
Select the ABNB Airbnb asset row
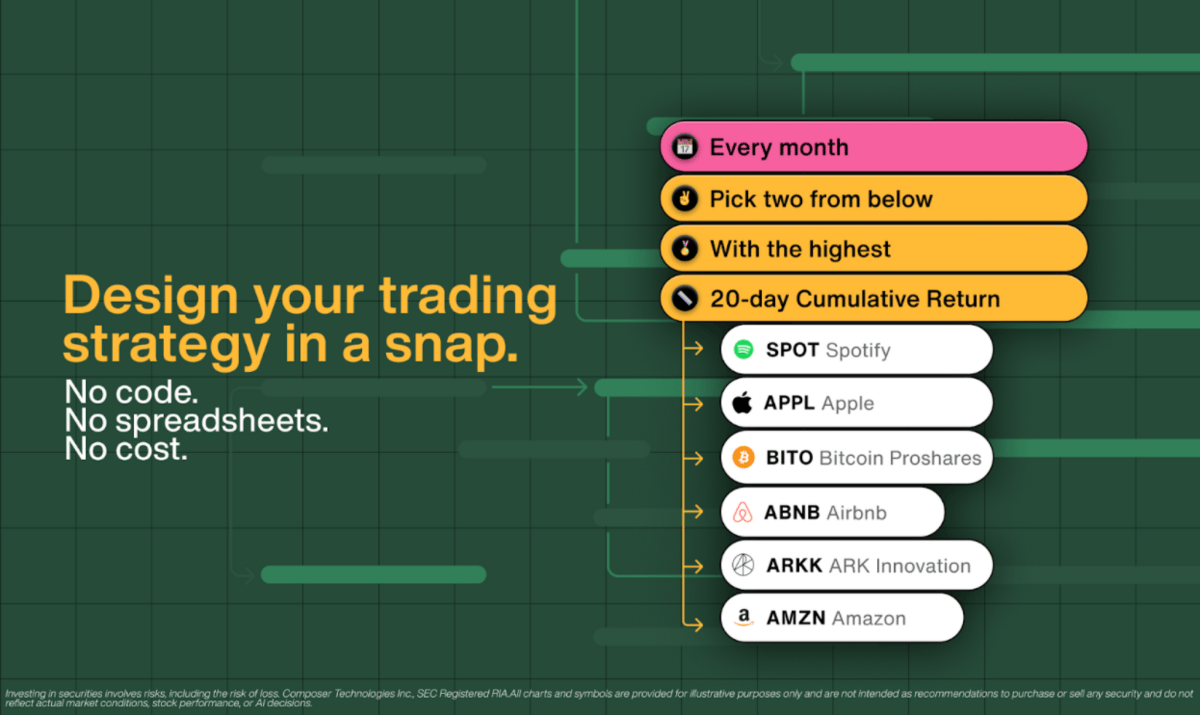tap(832, 512)
